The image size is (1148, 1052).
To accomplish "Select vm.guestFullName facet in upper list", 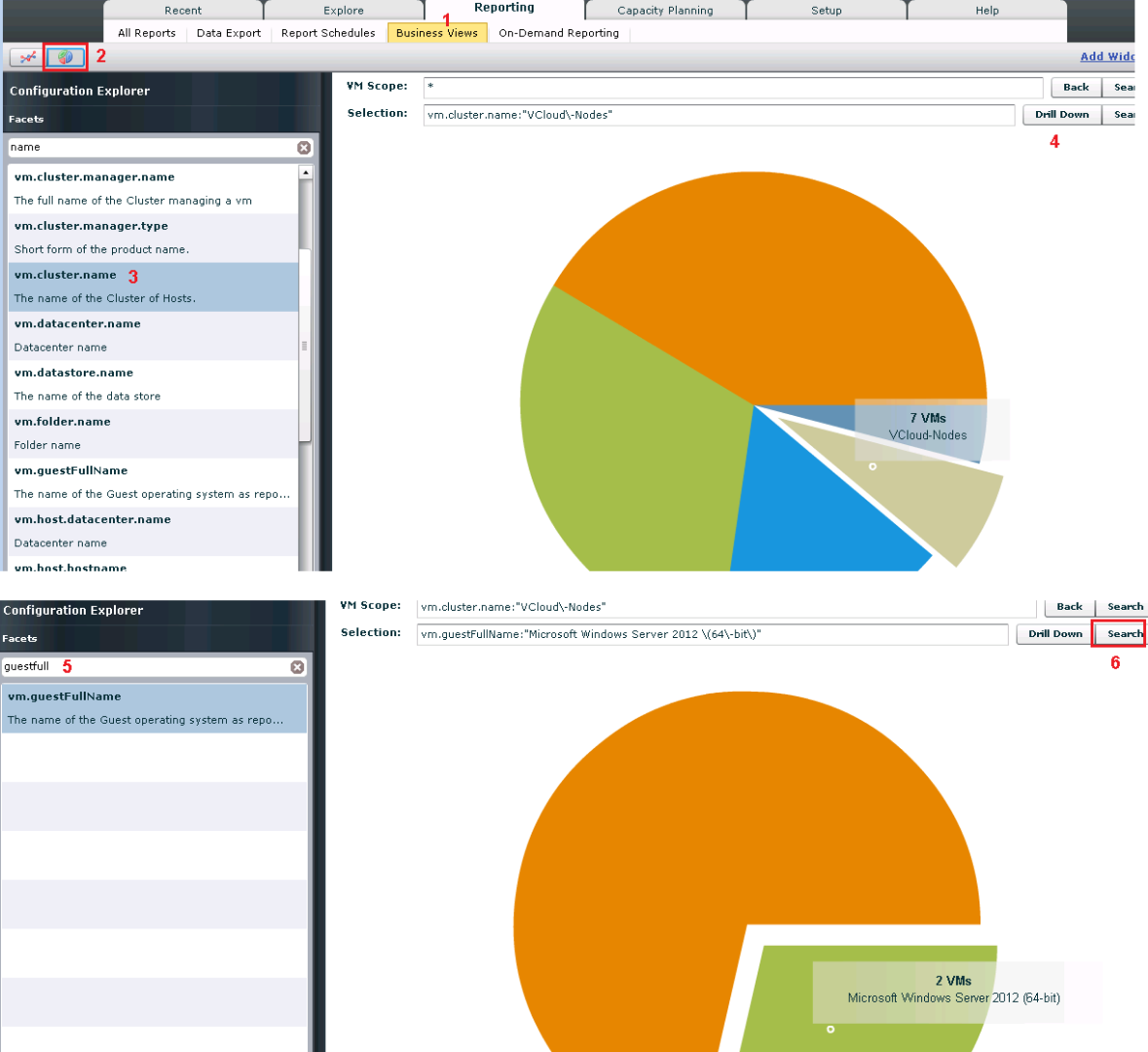I will [153, 483].
